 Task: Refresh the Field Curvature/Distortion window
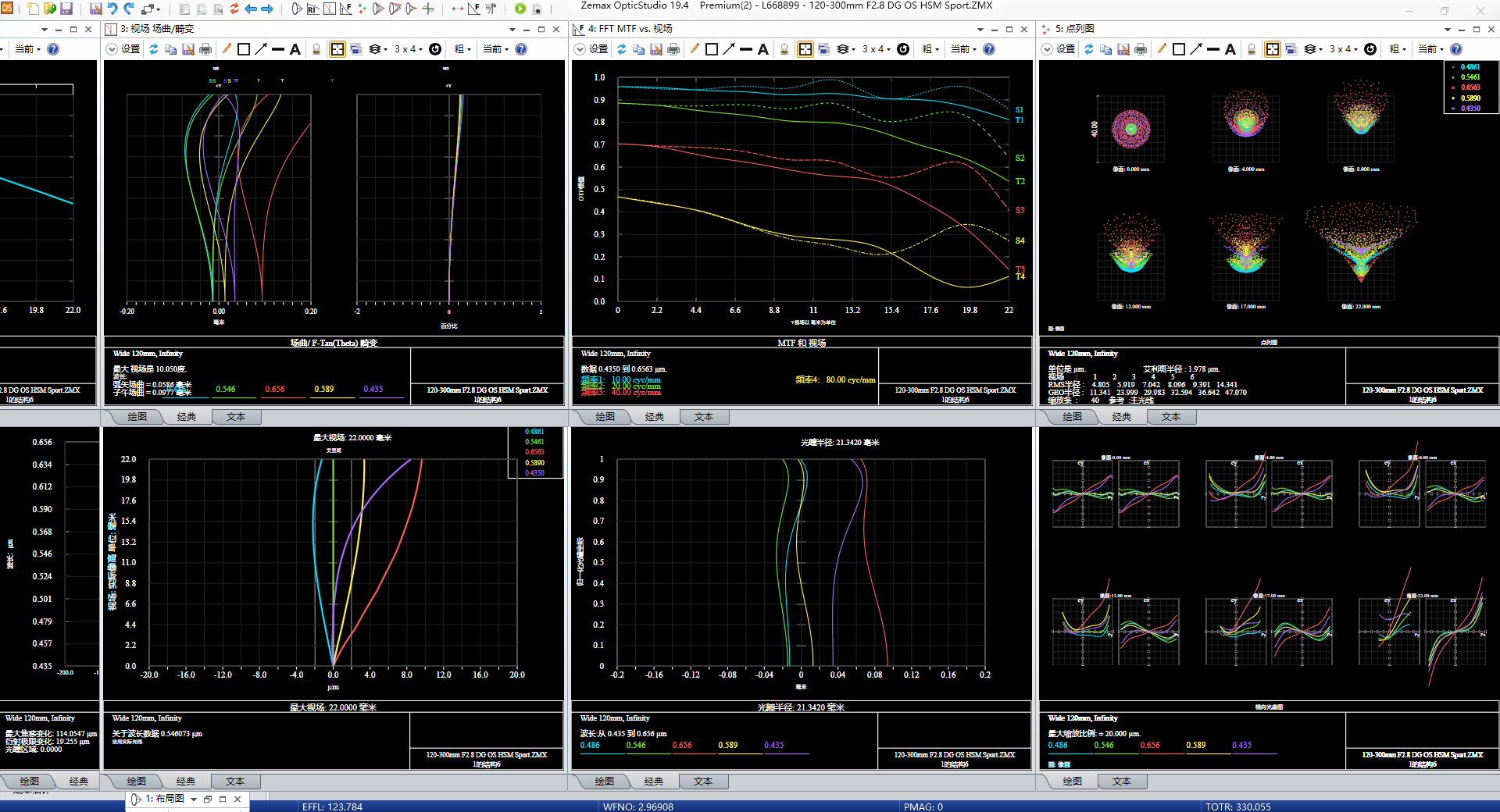point(154,49)
